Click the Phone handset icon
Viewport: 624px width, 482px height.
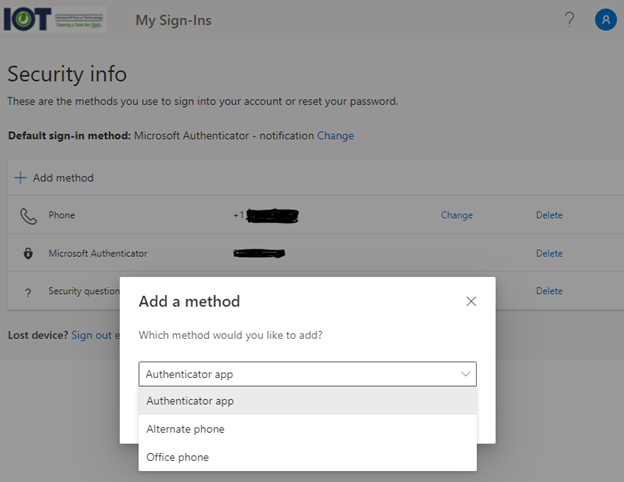(27, 215)
